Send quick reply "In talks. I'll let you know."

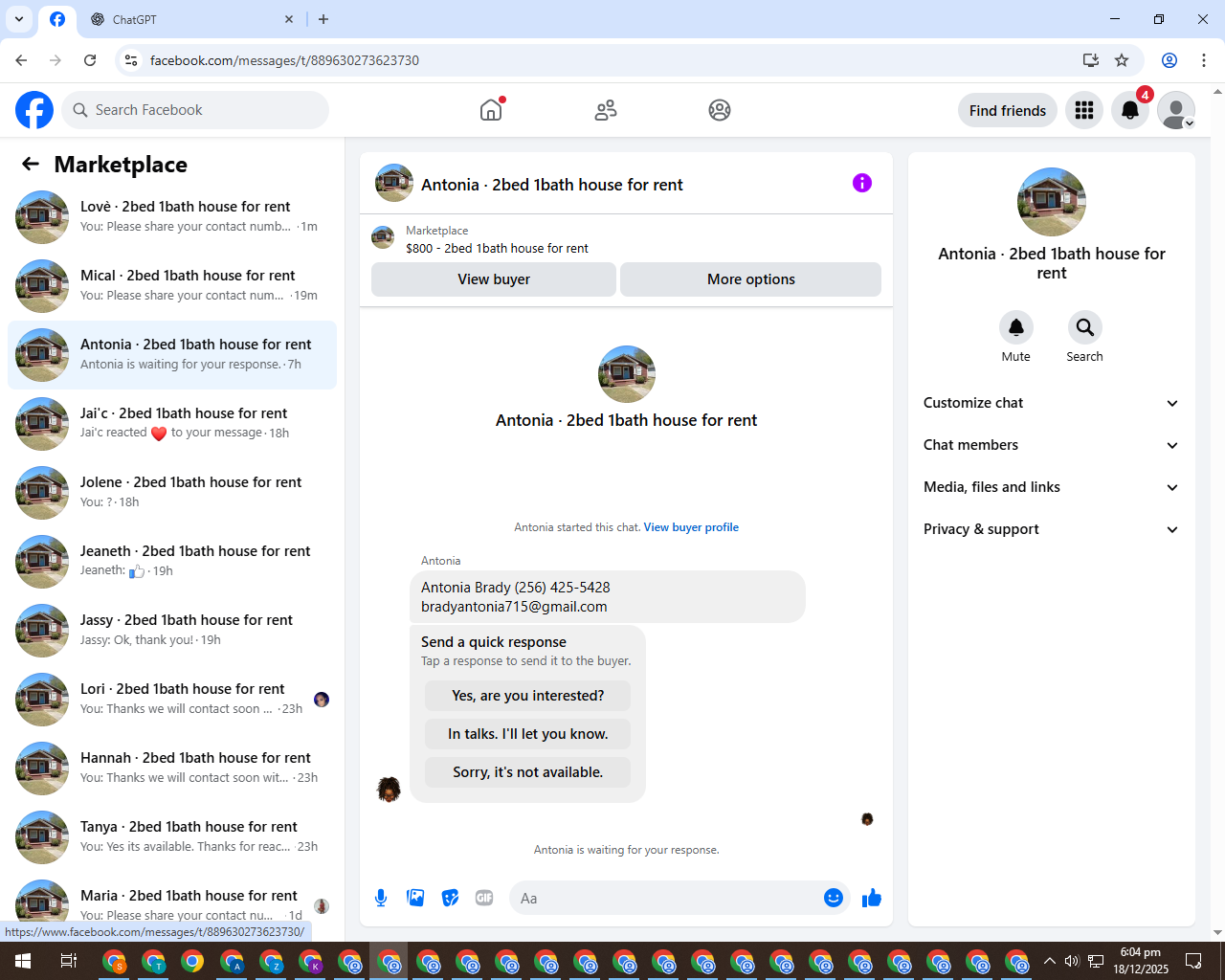coord(528,734)
